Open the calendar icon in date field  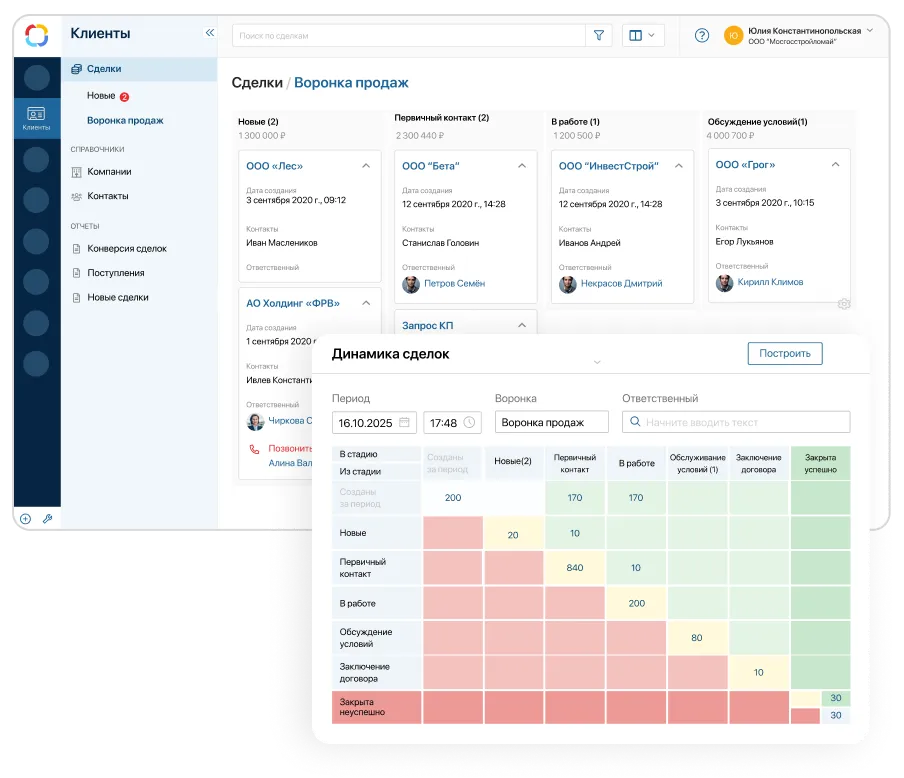tap(405, 422)
